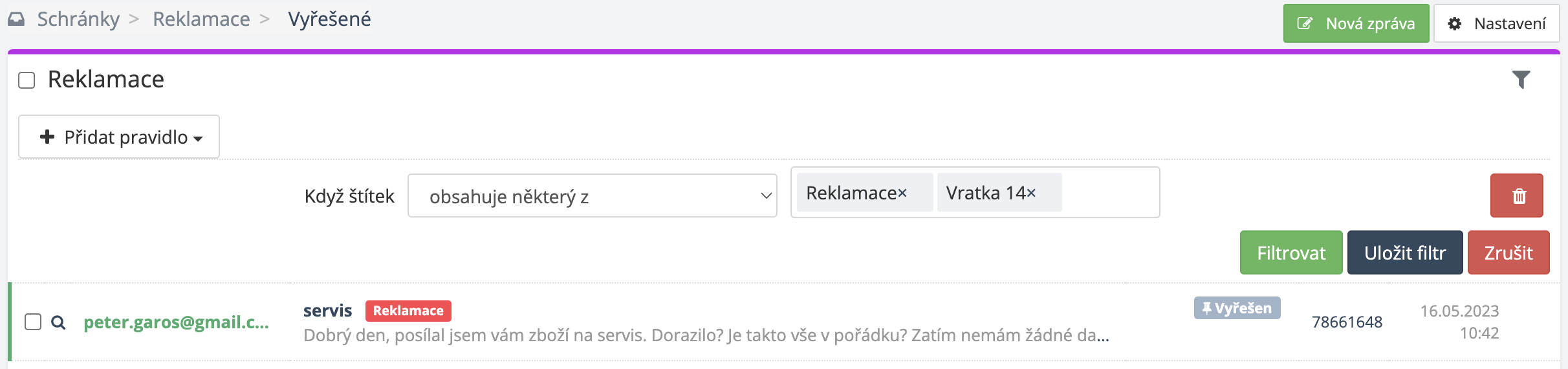Click the empty area of the tag input field

(x=1109, y=193)
